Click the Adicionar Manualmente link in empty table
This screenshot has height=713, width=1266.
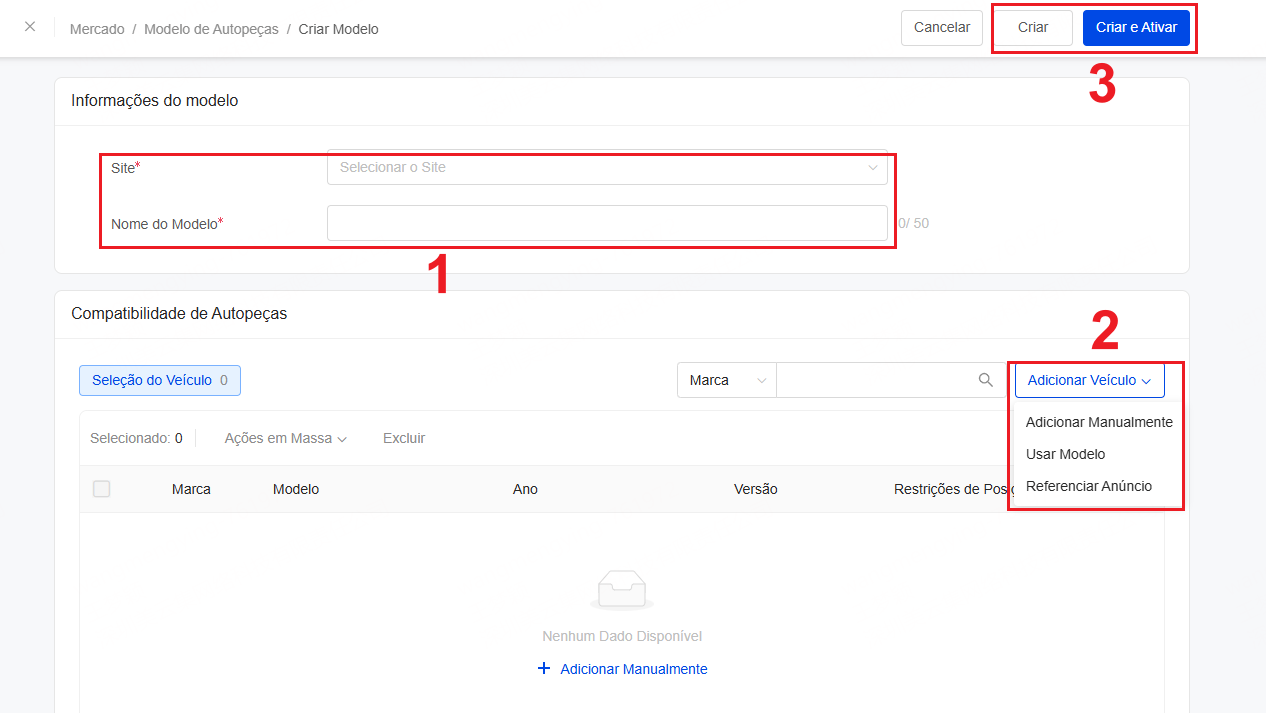634,669
